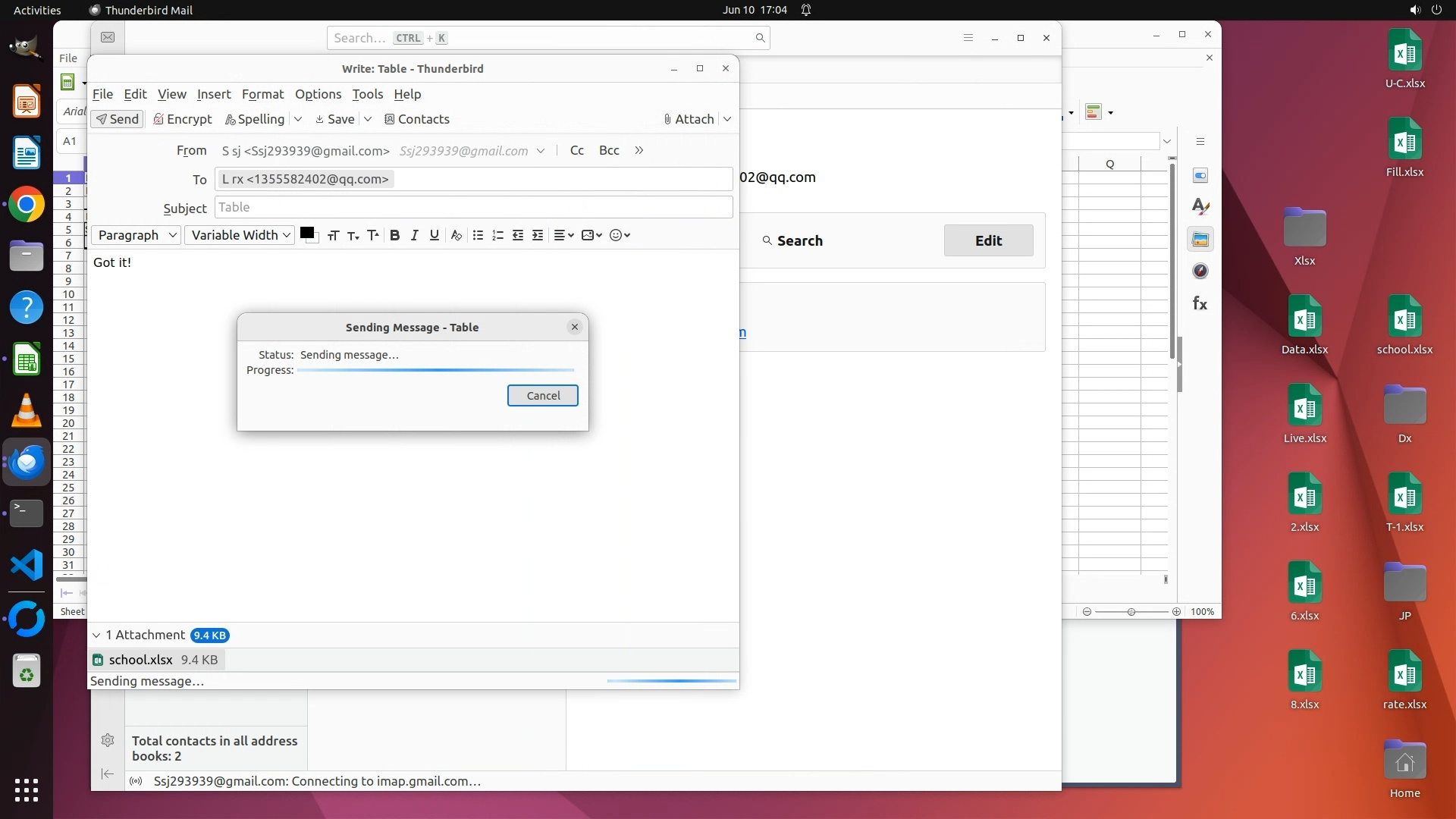Viewport: 1456px width, 819px height.
Task: Click the black text color swatch
Action: point(307,233)
